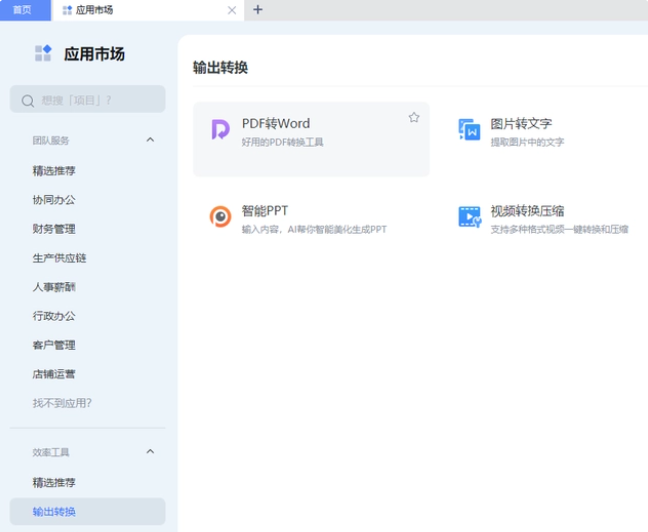This screenshot has width=648, height=532.
Task: Collapse the 效率工具 section
Action: tap(150, 452)
